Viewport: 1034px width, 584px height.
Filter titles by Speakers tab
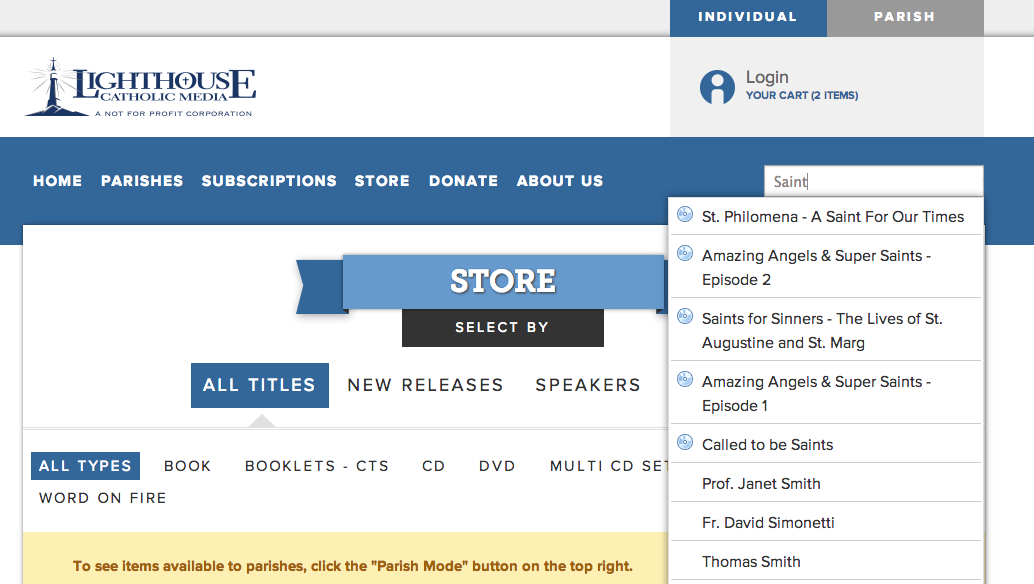point(588,385)
